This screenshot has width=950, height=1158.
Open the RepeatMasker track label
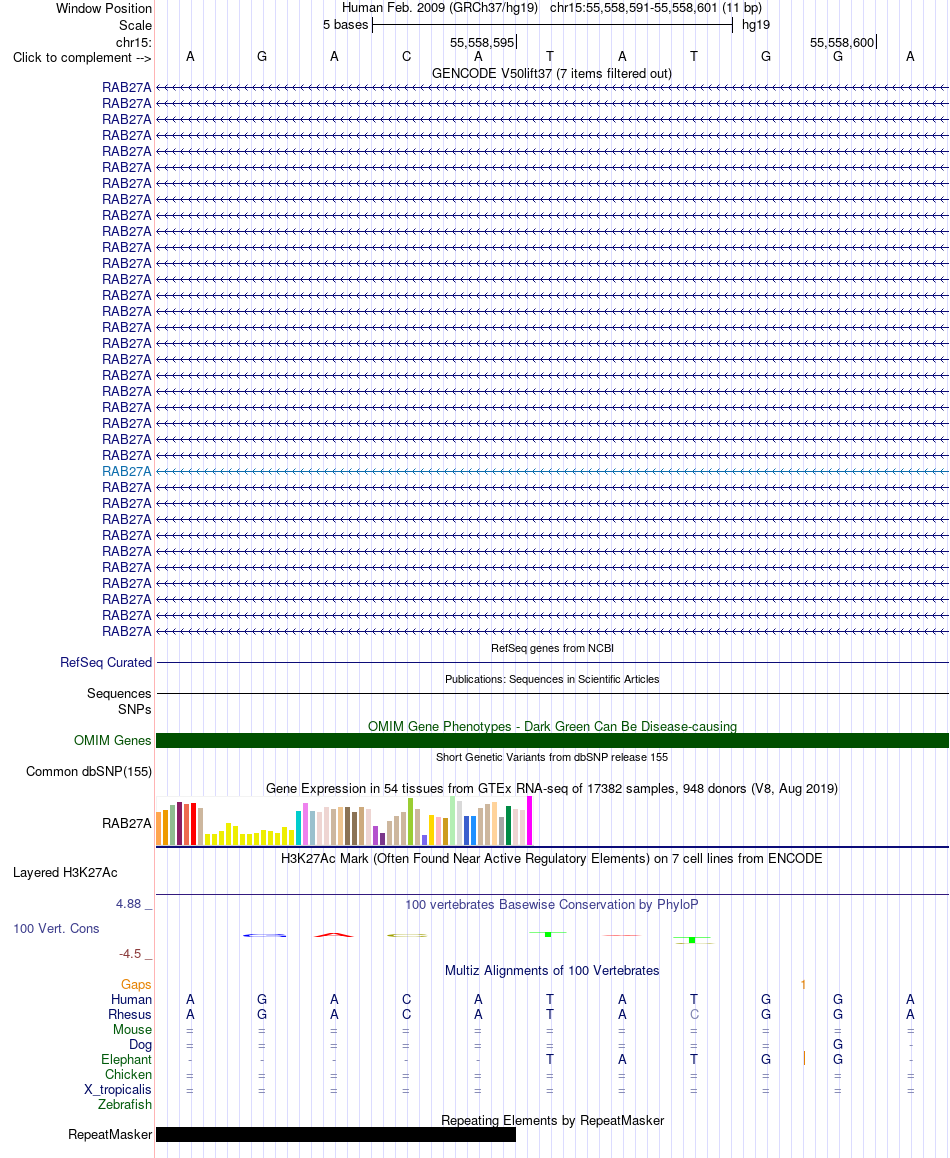[110, 1134]
